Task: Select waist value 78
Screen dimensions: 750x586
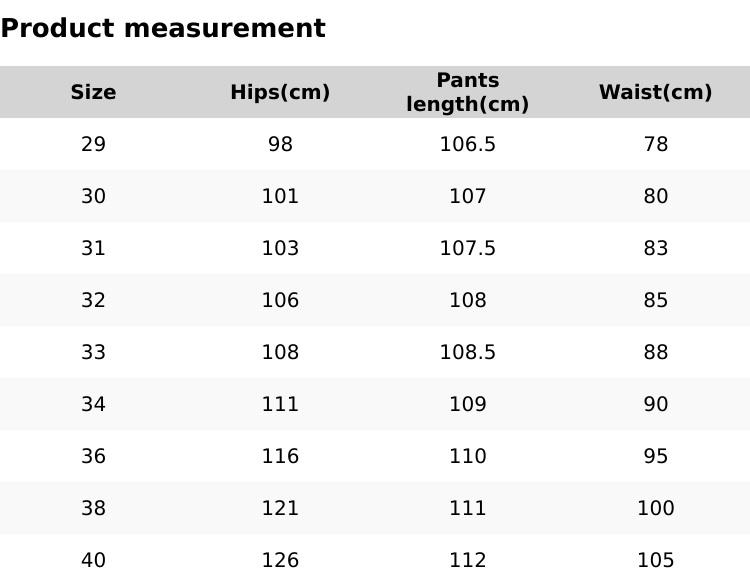Action: click(x=655, y=144)
